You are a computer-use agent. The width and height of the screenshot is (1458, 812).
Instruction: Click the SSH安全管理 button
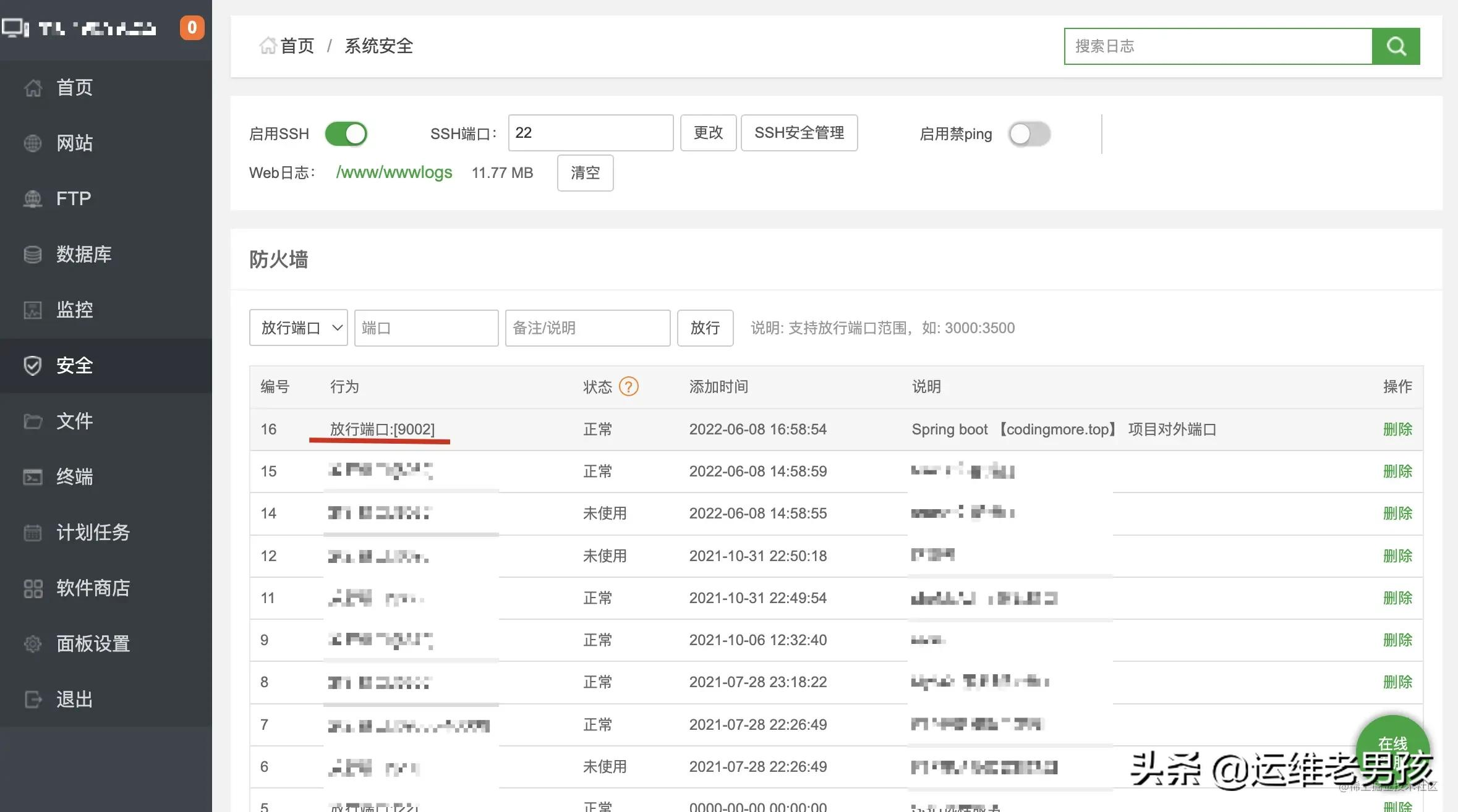coord(799,132)
